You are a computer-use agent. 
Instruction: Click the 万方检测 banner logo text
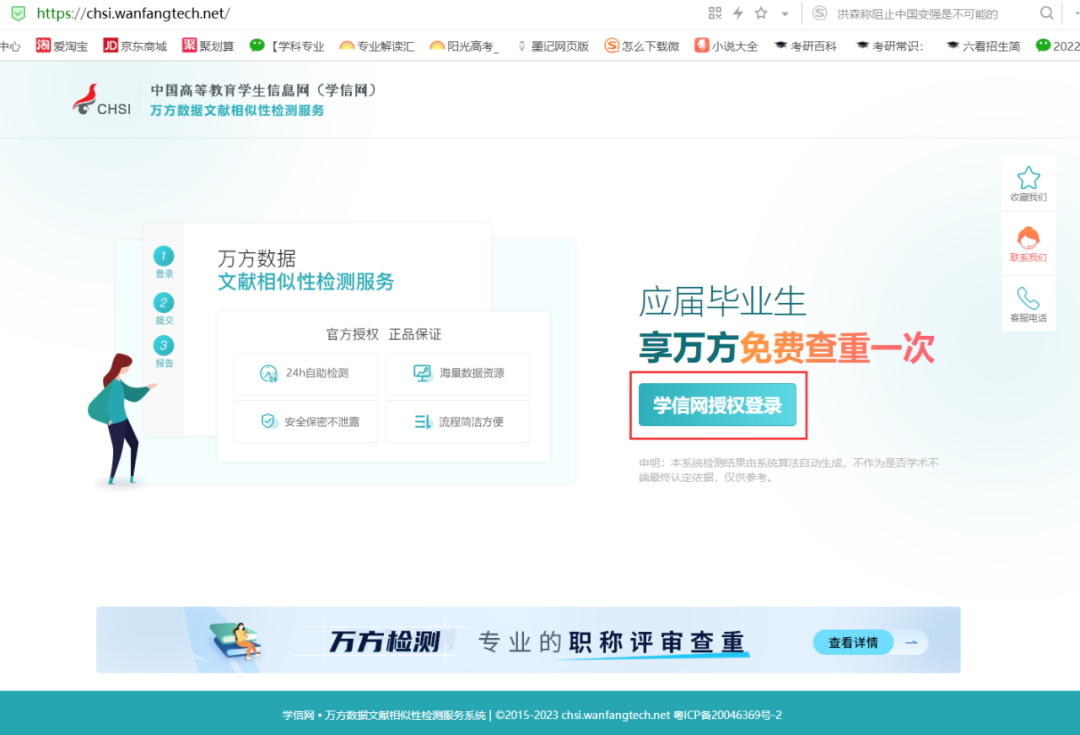[x=384, y=641]
